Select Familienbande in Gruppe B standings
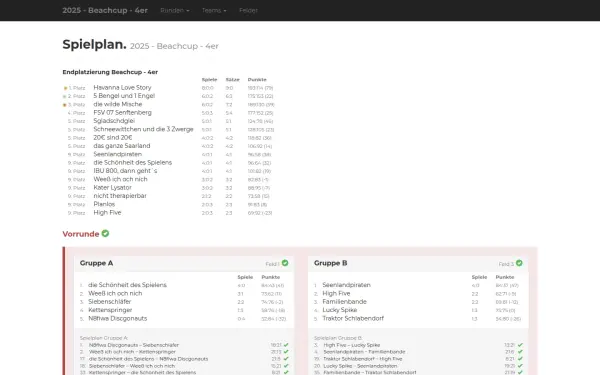Screen dimensions: 600x375 344,302
